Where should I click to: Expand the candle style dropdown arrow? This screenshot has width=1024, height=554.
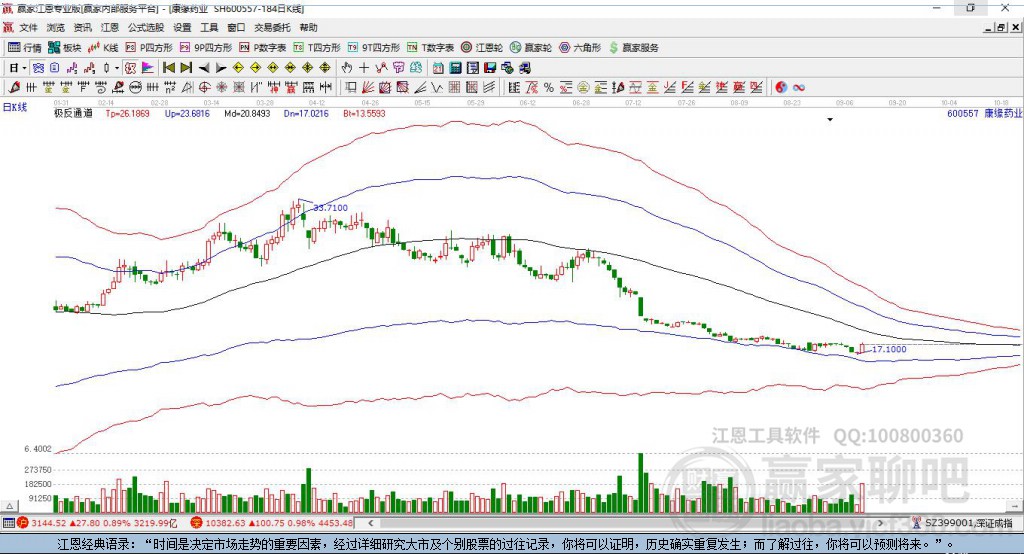(x=117, y=68)
